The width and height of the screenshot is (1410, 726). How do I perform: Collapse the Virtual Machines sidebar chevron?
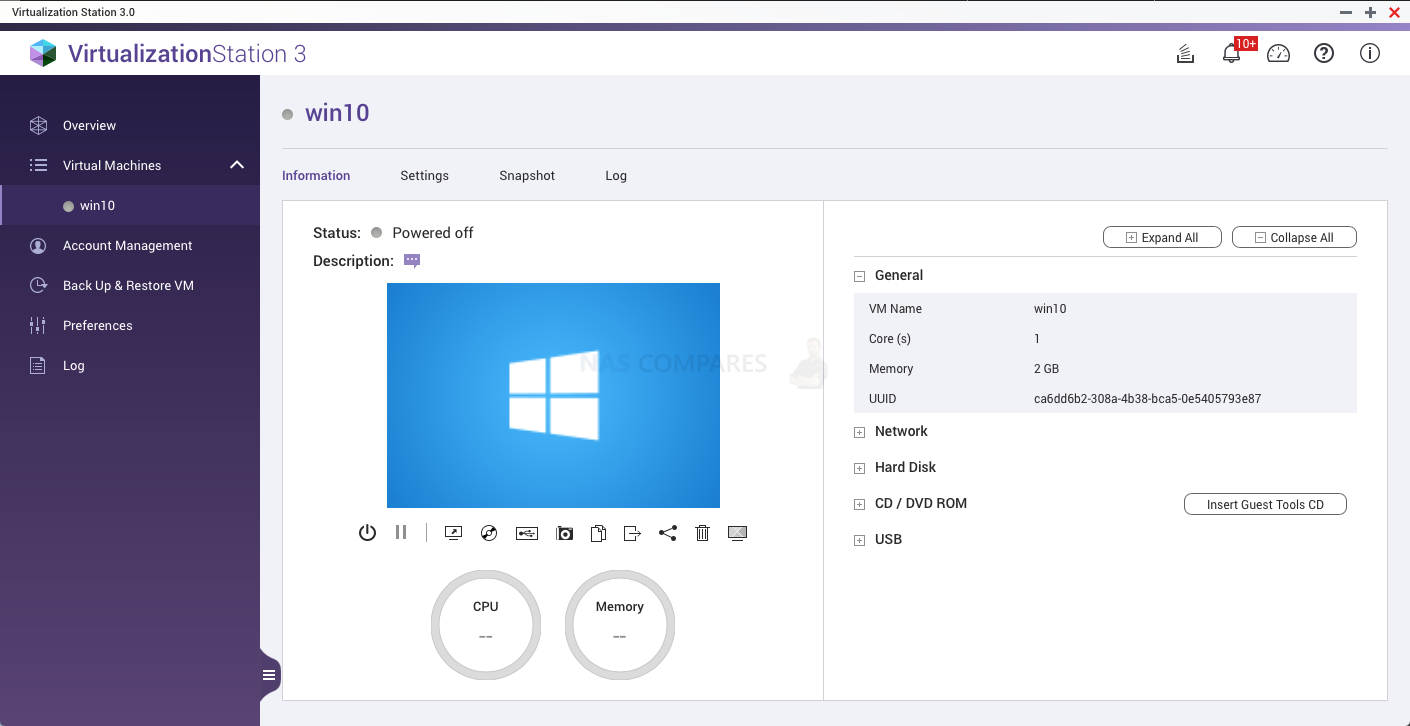(x=237, y=165)
